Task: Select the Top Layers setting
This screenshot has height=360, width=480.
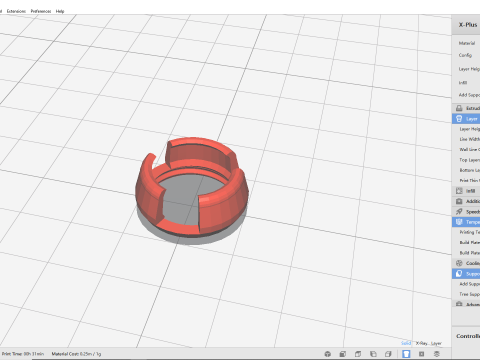Action: (x=470, y=160)
